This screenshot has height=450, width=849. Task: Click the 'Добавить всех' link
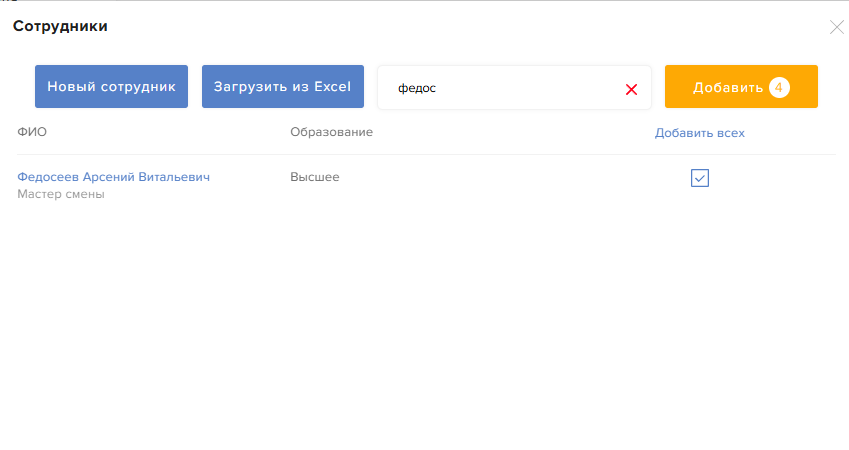(x=700, y=133)
